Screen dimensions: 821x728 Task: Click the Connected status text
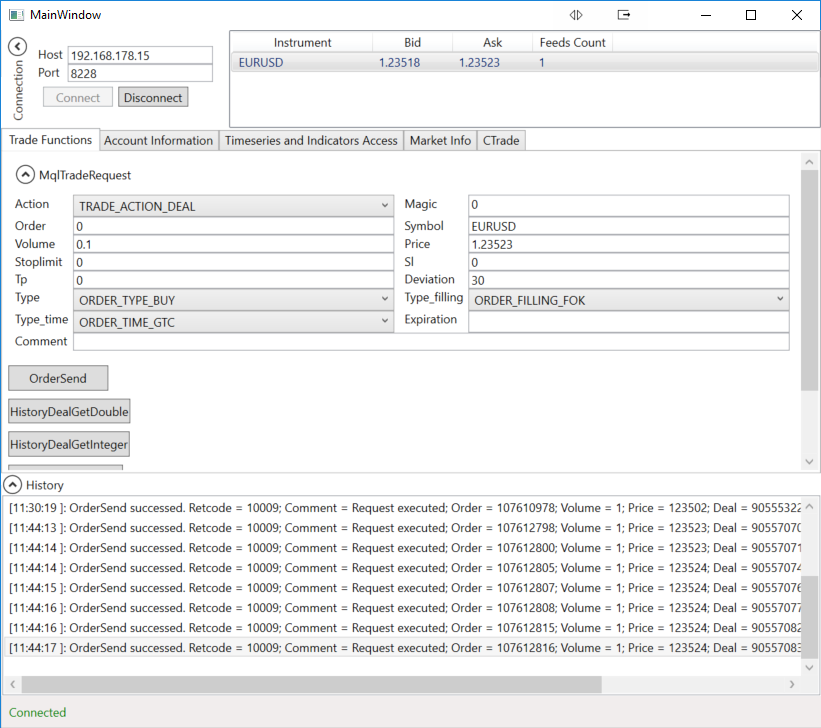coord(38,712)
